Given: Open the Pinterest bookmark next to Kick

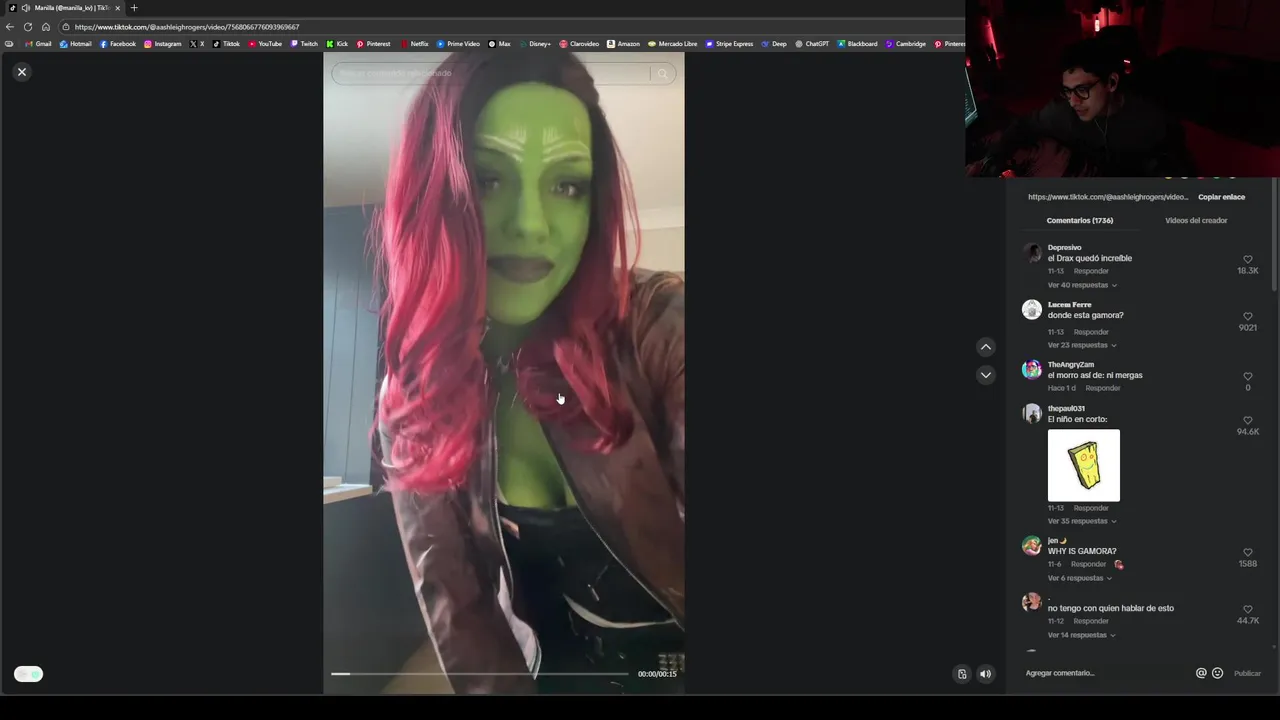Looking at the screenshot, I should [x=373, y=44].
